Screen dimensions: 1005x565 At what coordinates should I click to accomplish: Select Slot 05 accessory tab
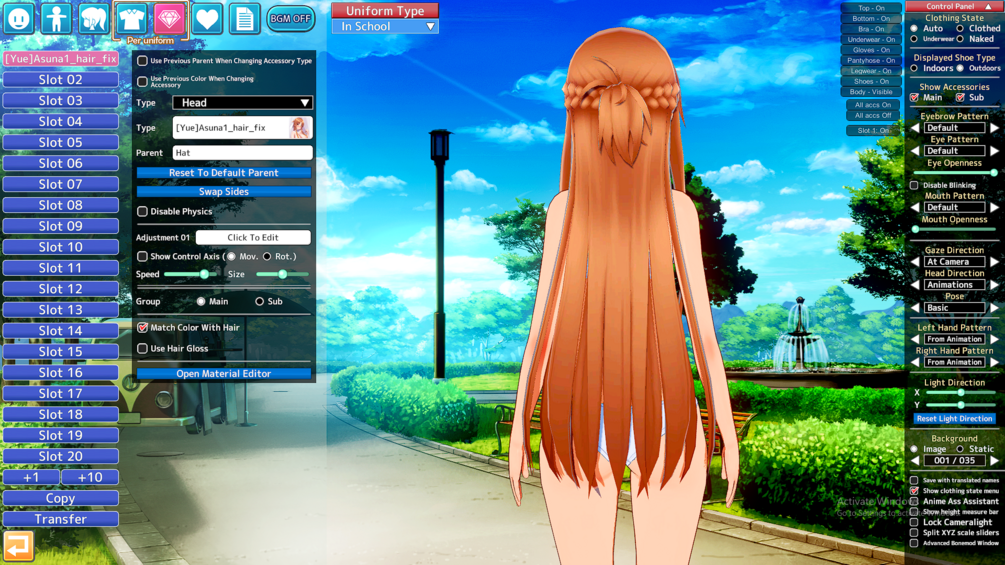tap(60, 142)
